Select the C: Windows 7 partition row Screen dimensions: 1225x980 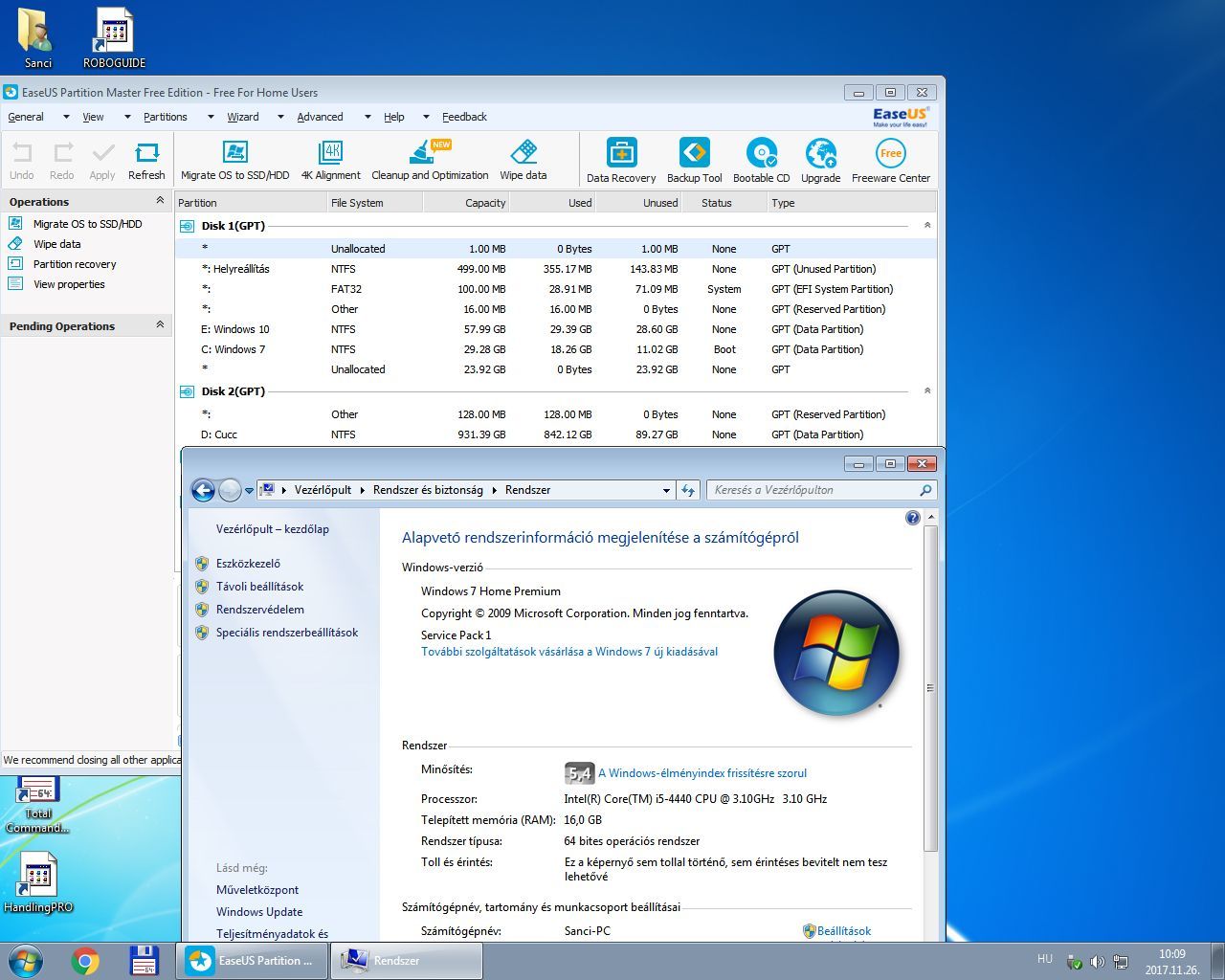pos(556,349)
